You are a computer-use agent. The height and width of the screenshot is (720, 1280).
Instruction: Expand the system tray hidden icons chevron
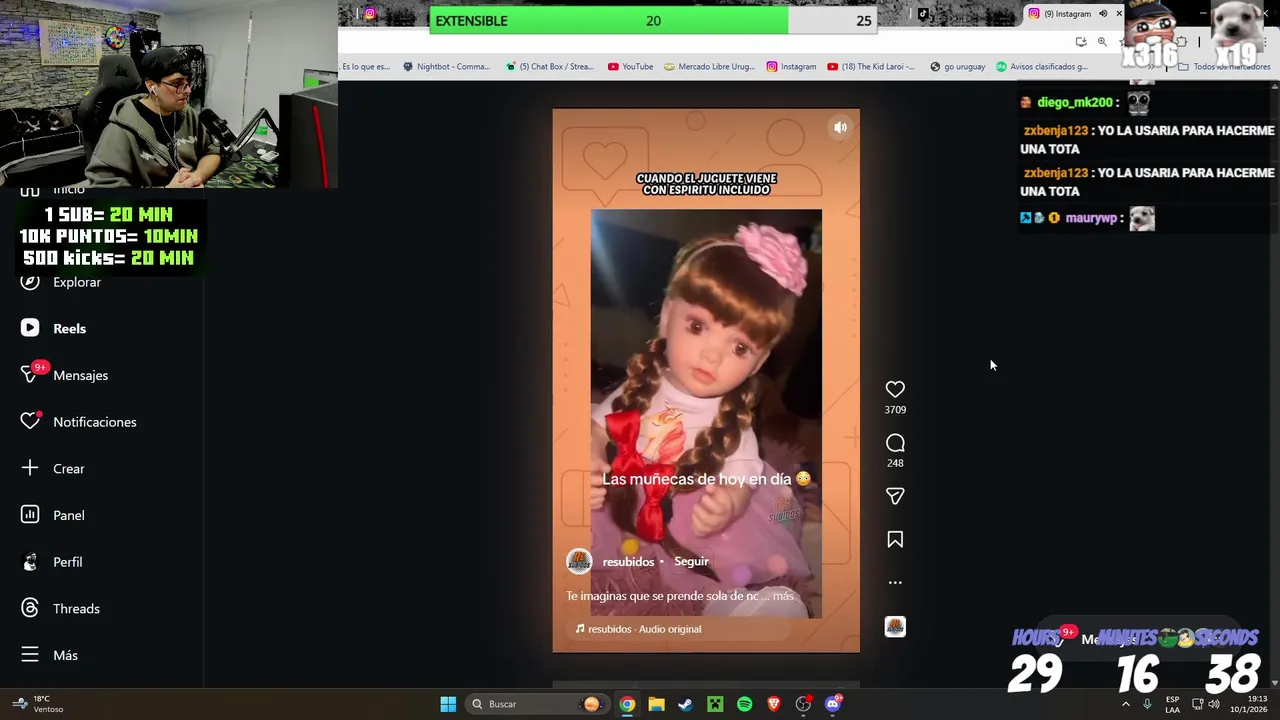pyautogui.click(x=1125, y=704)
